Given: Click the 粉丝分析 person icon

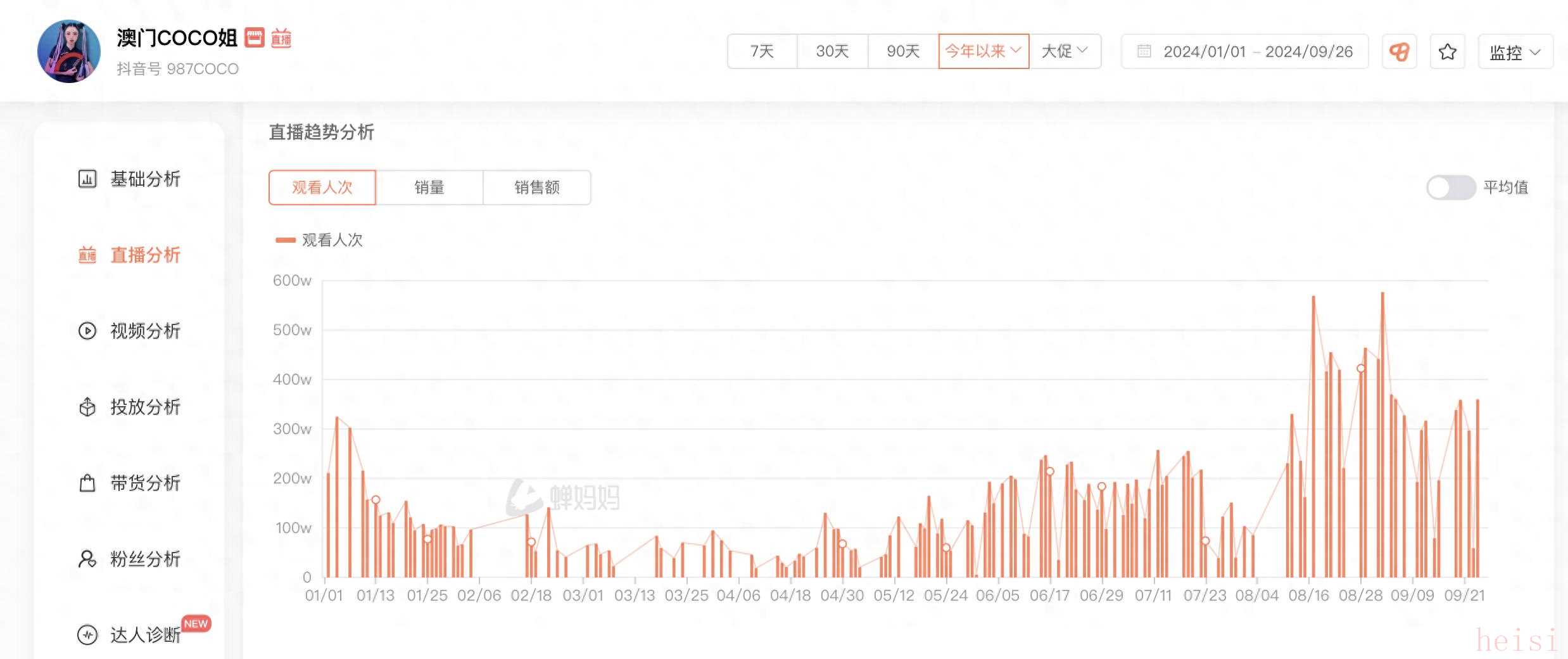Looking at the screenshot, I should pyautogui.click(x=87, y=559).
